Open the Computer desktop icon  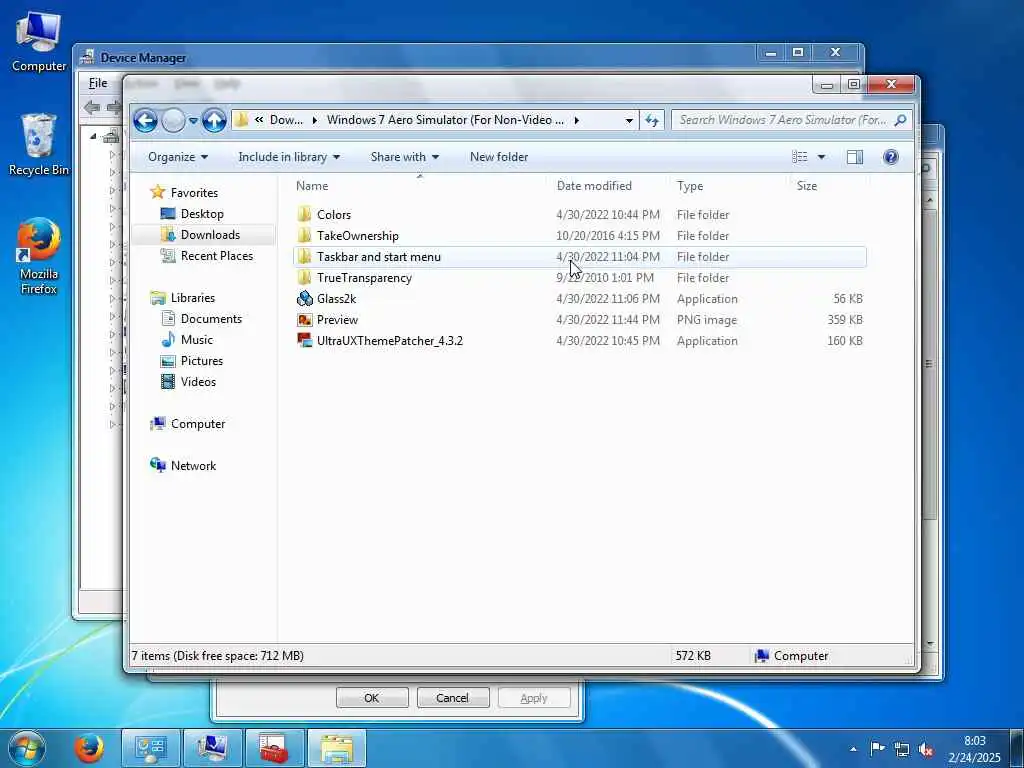(x=39, y=42)
